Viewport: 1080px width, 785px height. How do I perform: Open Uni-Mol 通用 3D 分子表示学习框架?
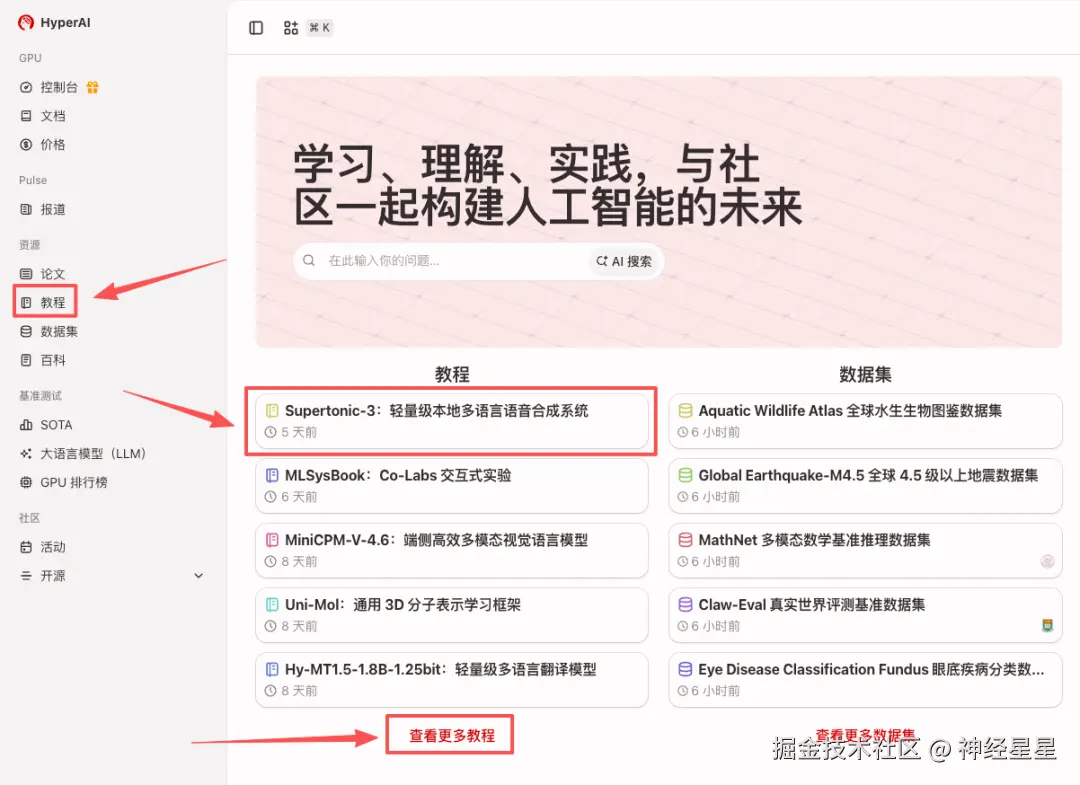coord(452,615)
